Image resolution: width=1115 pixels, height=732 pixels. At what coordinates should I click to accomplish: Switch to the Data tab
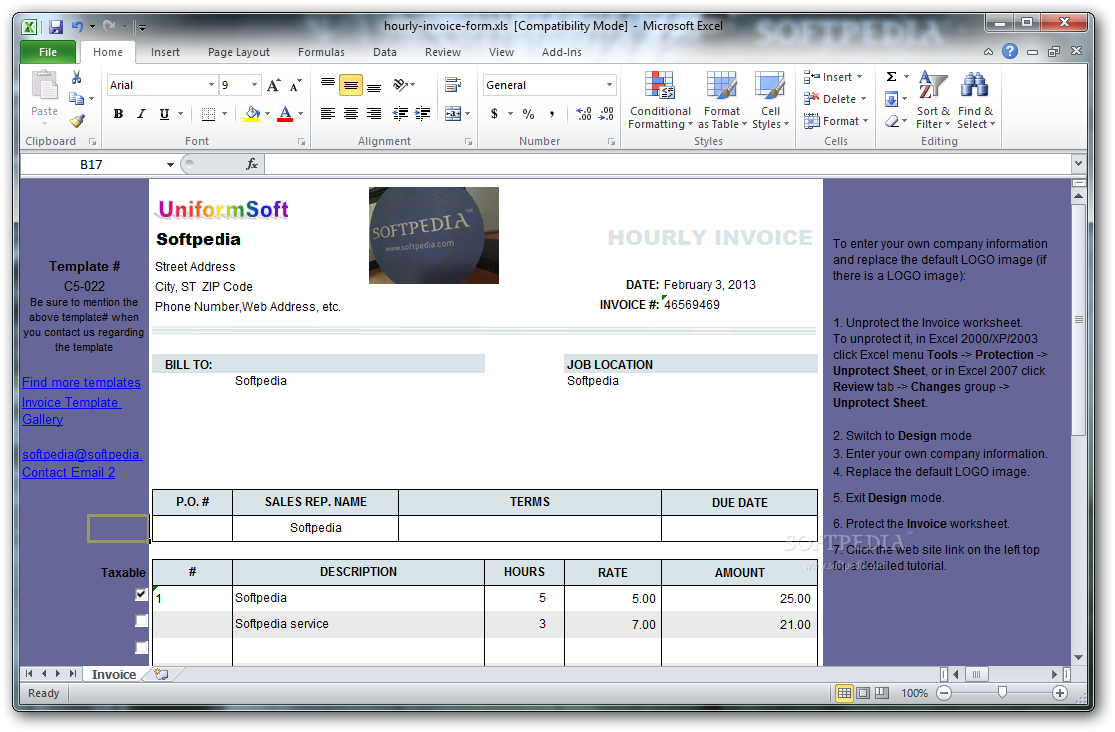tap(385, 52)
